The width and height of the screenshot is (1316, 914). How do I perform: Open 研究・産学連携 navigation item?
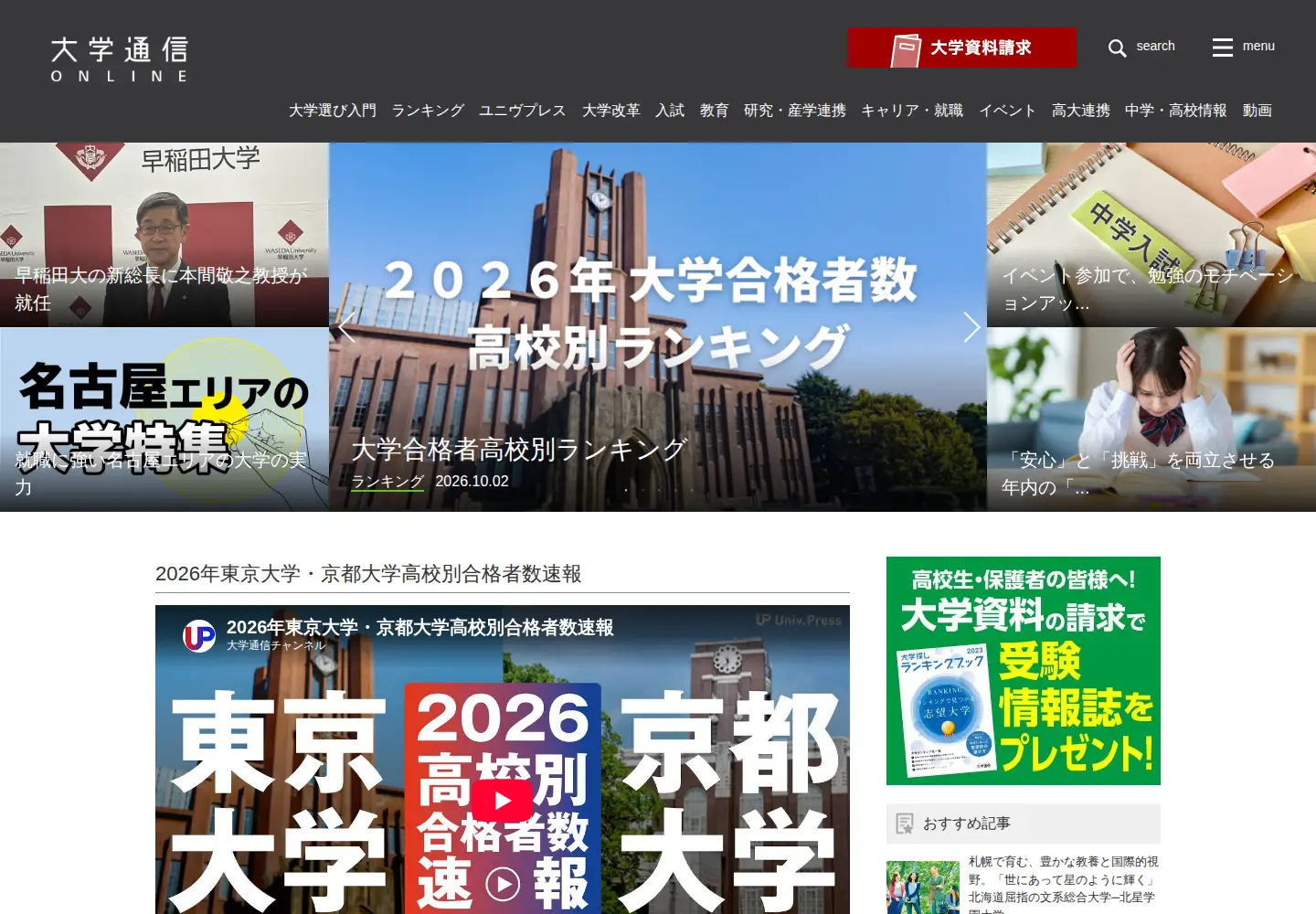click(795, 111)
